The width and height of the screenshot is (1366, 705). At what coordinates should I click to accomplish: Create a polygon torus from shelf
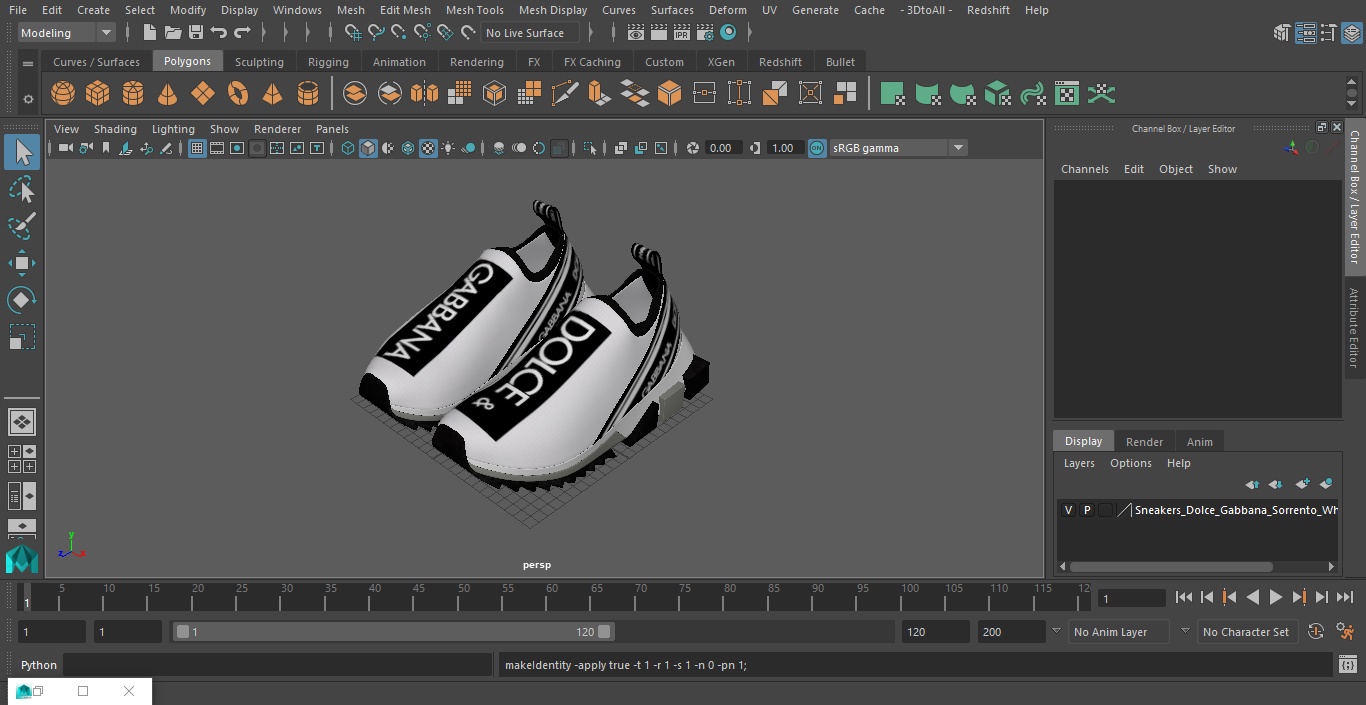click(x=238, y=94)
